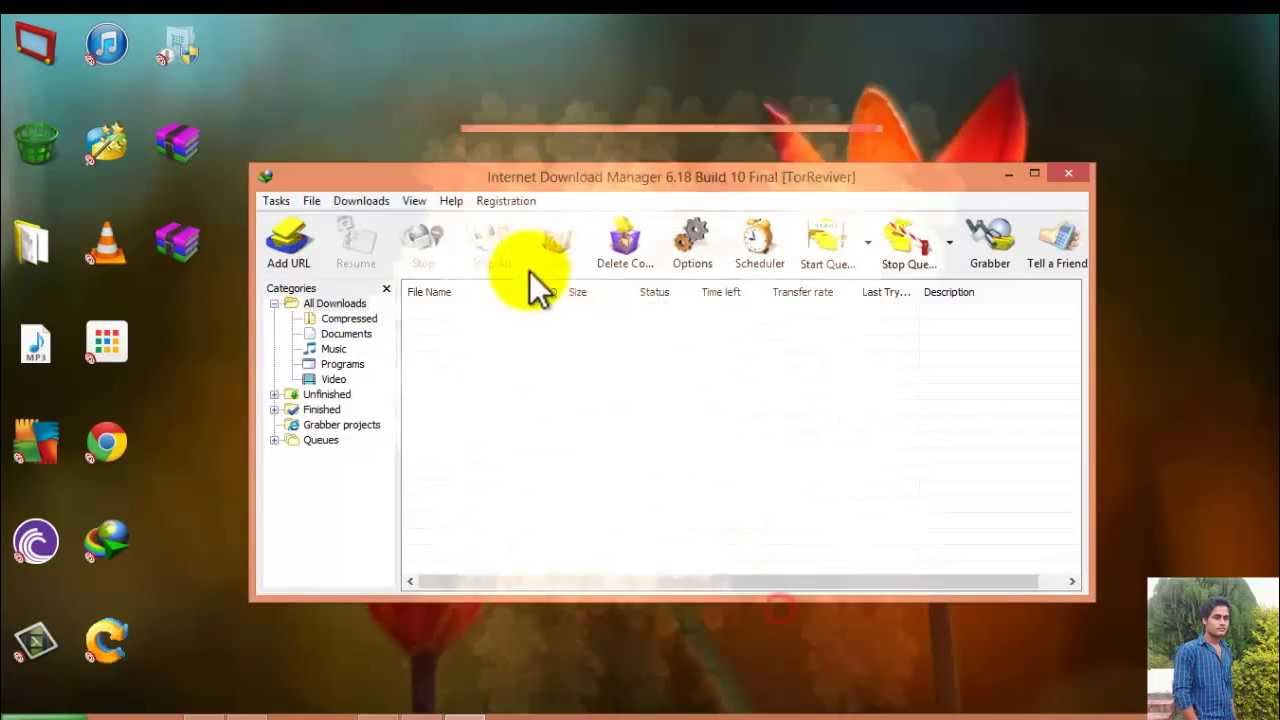Select the Video category
1280x720 pixels.
pos(333,379)
